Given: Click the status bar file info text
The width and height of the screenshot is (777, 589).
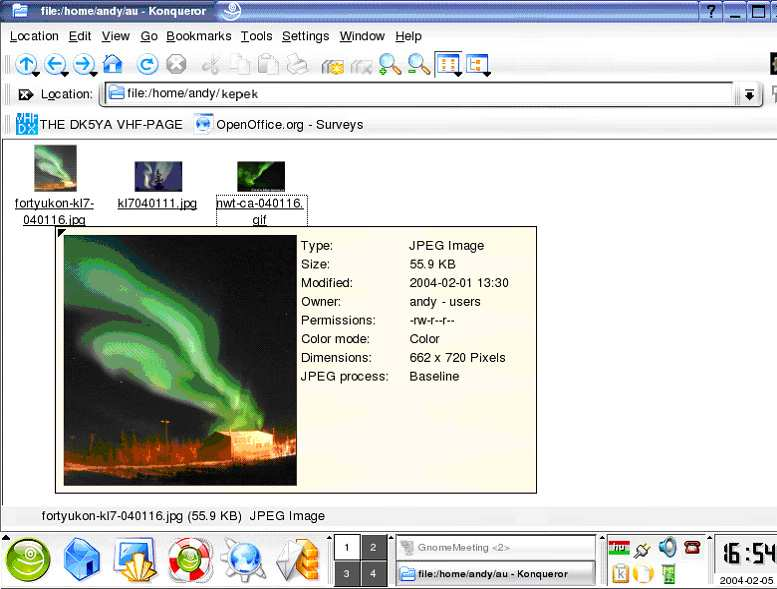Looking at the screenshot, I should [x=183, y=516].
